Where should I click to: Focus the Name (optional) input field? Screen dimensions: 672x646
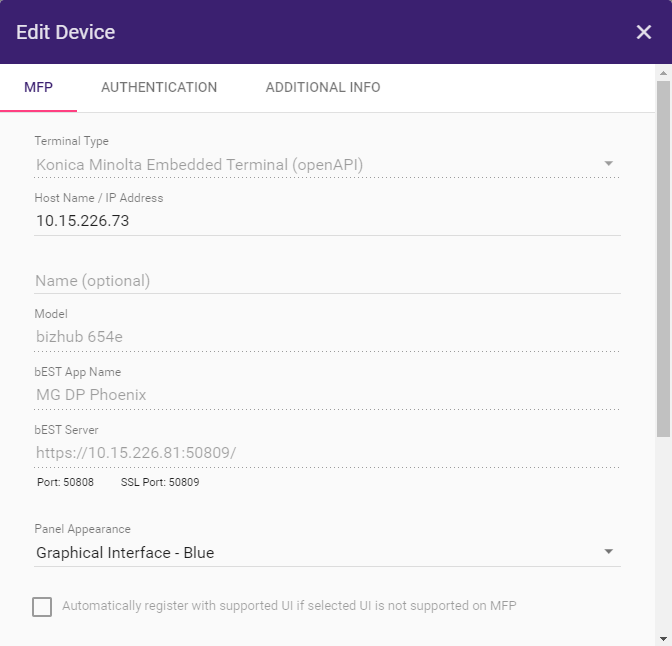coord(327,281)
